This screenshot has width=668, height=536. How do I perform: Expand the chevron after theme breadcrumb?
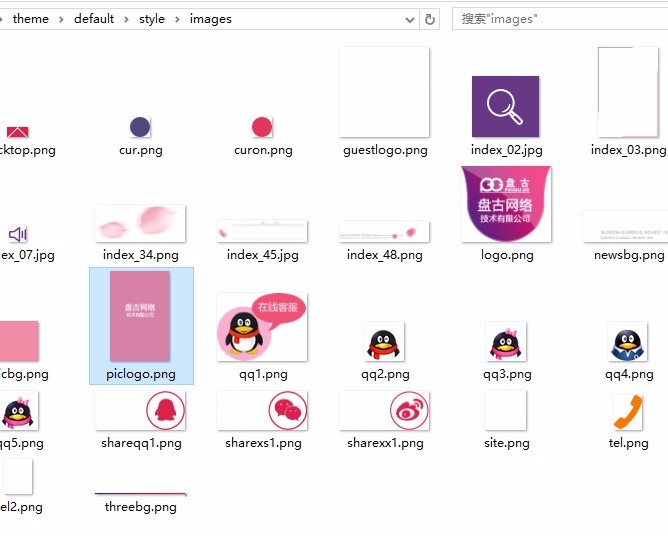click(61, 19)
